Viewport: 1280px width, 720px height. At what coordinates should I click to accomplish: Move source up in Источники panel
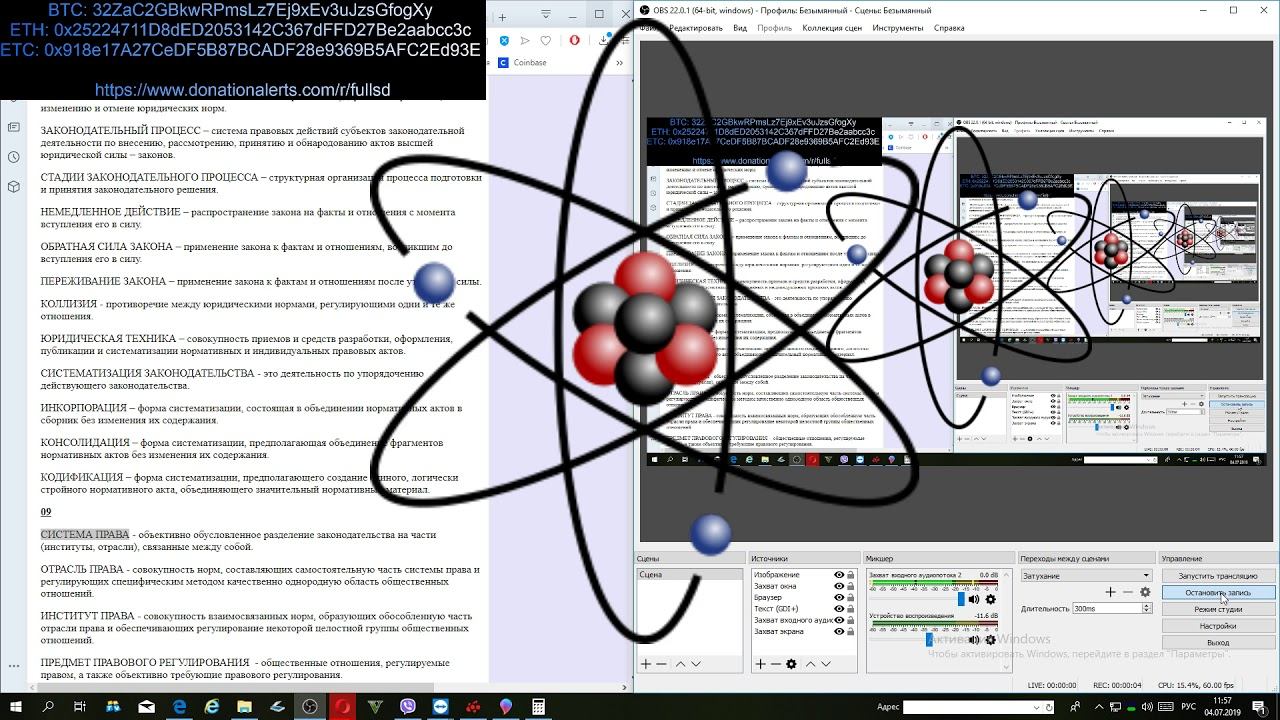tap(810, 664)
